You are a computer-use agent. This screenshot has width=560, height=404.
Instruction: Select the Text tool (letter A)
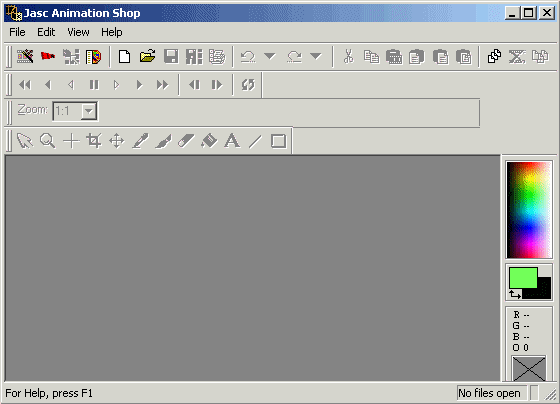pyautogui.click(x=232, y=141)
